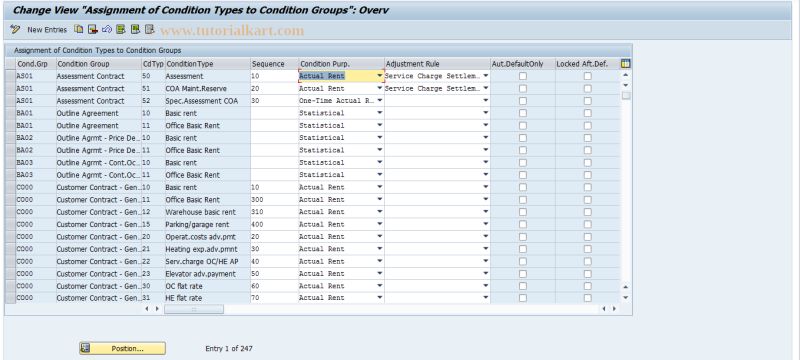Screen dimensions: 800x360
Task: Open the table column settings icon
Action: pos(626,64)
